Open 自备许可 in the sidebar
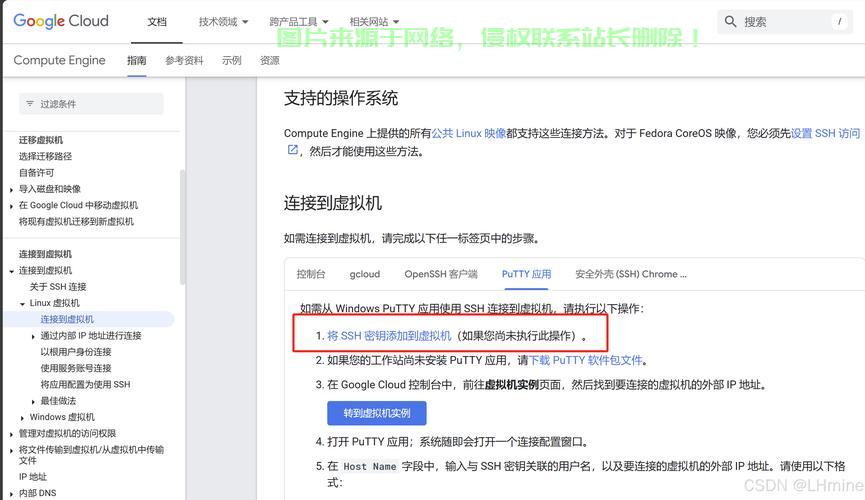Viewport: 865px width, 500px height. 36,172
